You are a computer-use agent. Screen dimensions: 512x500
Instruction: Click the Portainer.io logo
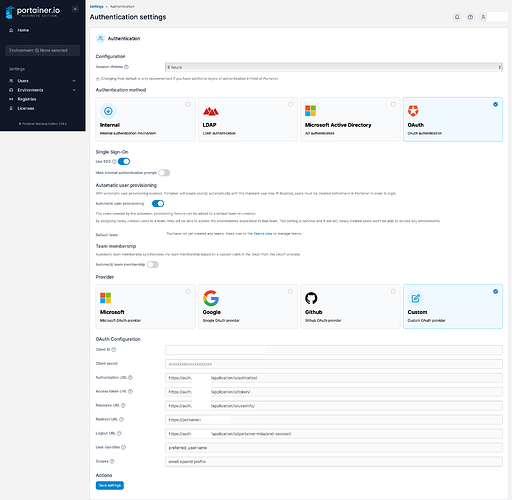[x=33, y=12]
